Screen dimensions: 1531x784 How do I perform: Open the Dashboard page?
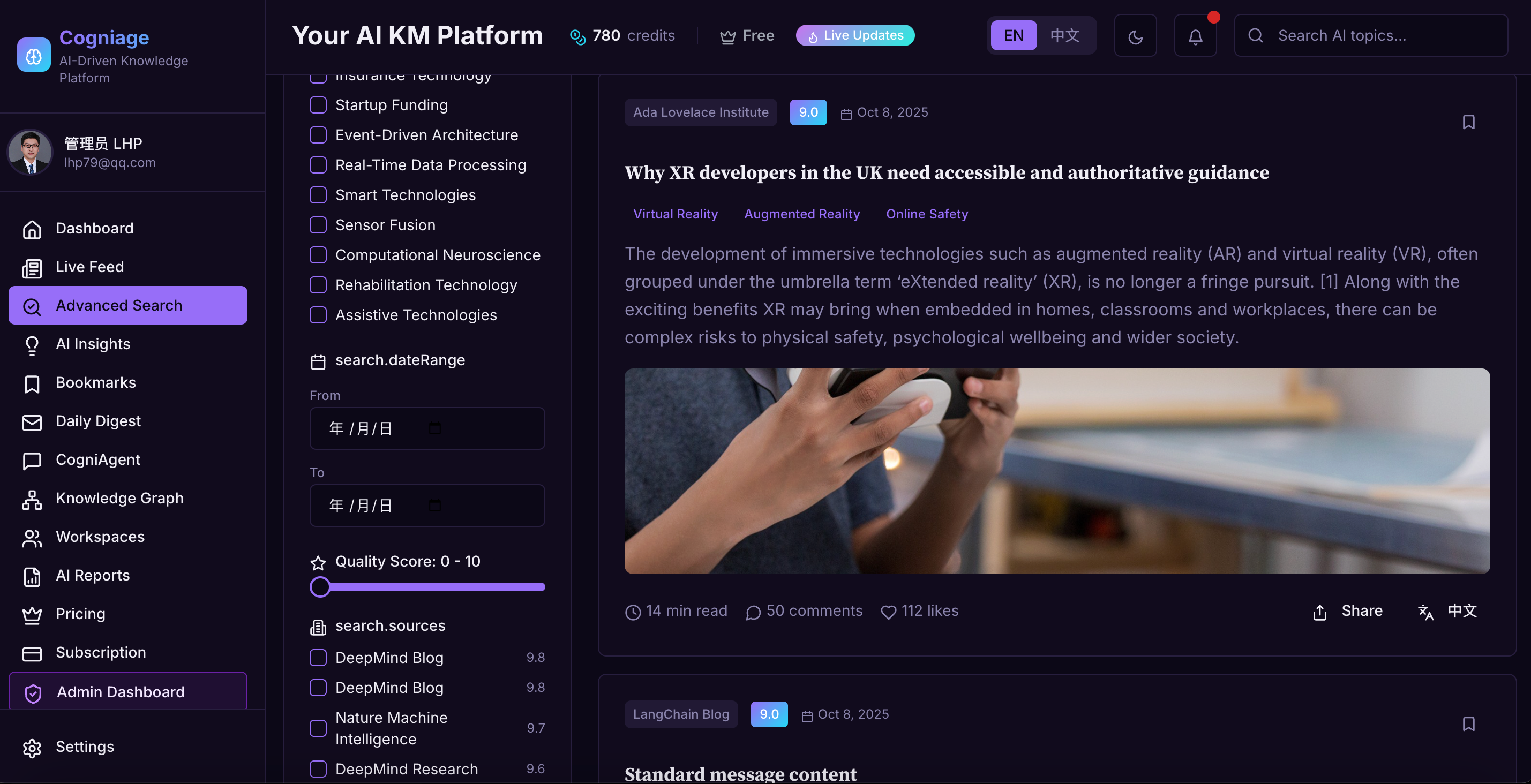point(128,228)
